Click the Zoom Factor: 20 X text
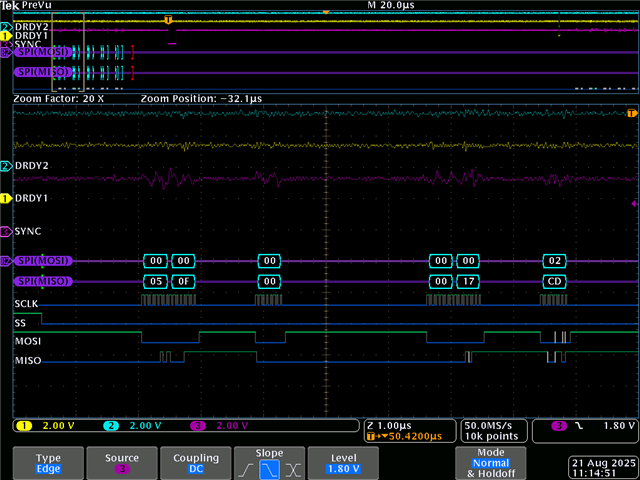 click(59, 99)
